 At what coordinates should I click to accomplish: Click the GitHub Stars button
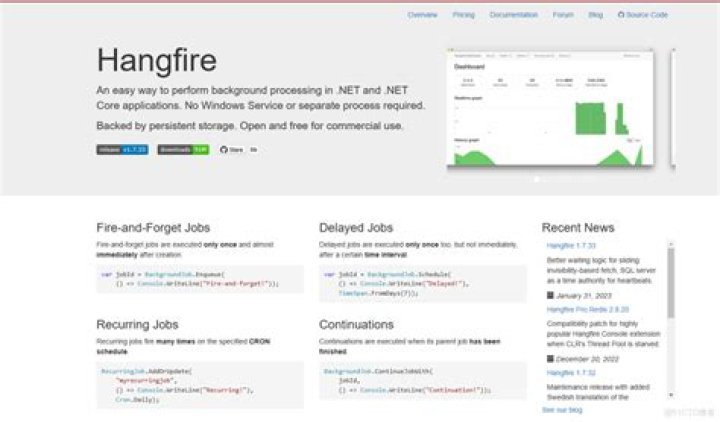click(x=231, y=150)
